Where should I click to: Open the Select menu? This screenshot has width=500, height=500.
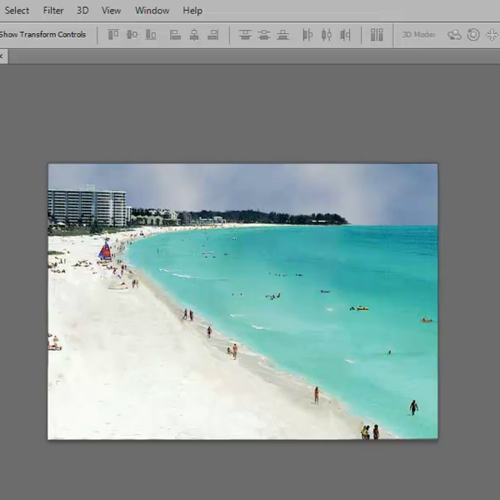click(17, 11)
